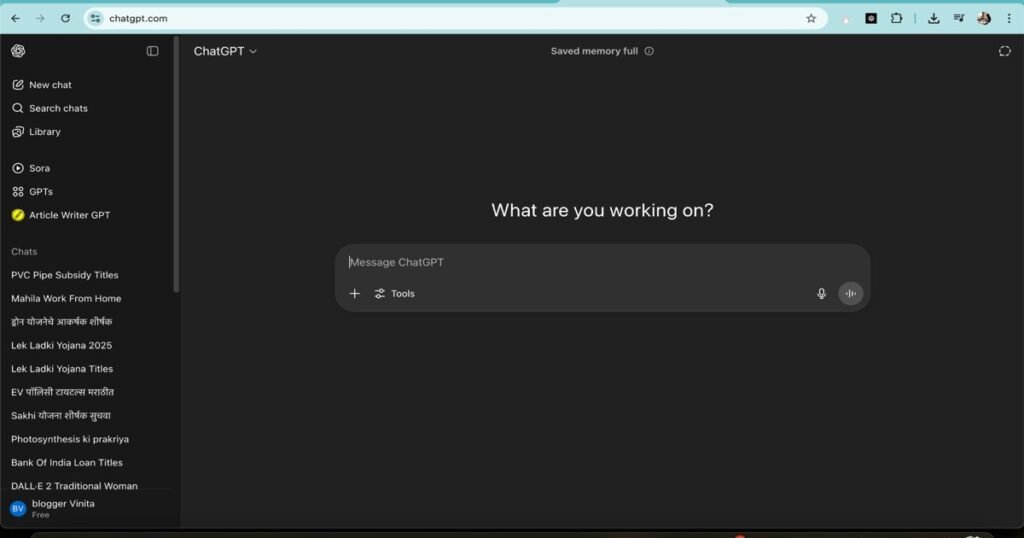Screen dimensions: 1024x538
Task: Open the Tools menu in composer
Action: pyautogui.click(x=395, y=294)
